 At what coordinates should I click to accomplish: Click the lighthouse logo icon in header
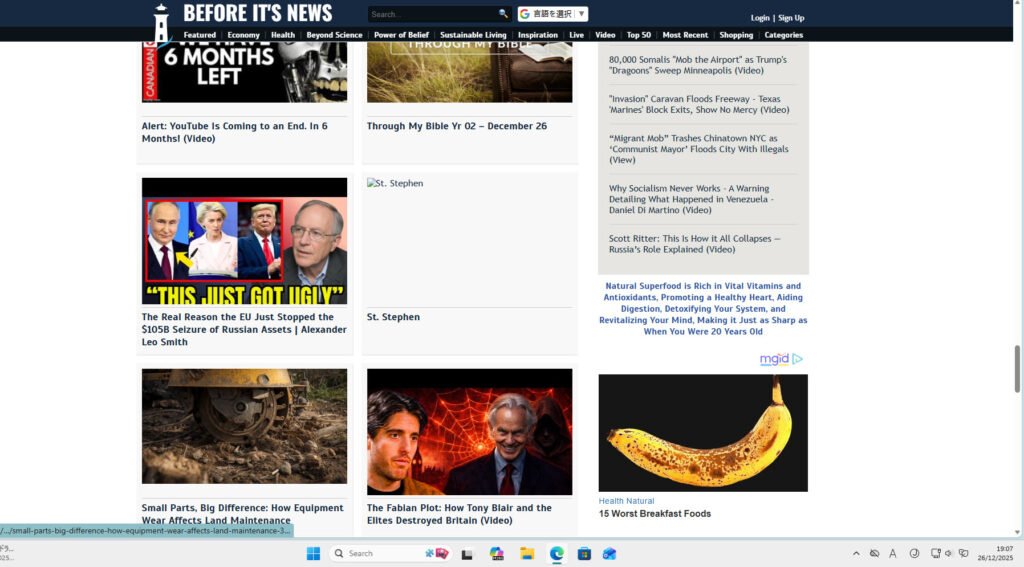coord(161,21)
